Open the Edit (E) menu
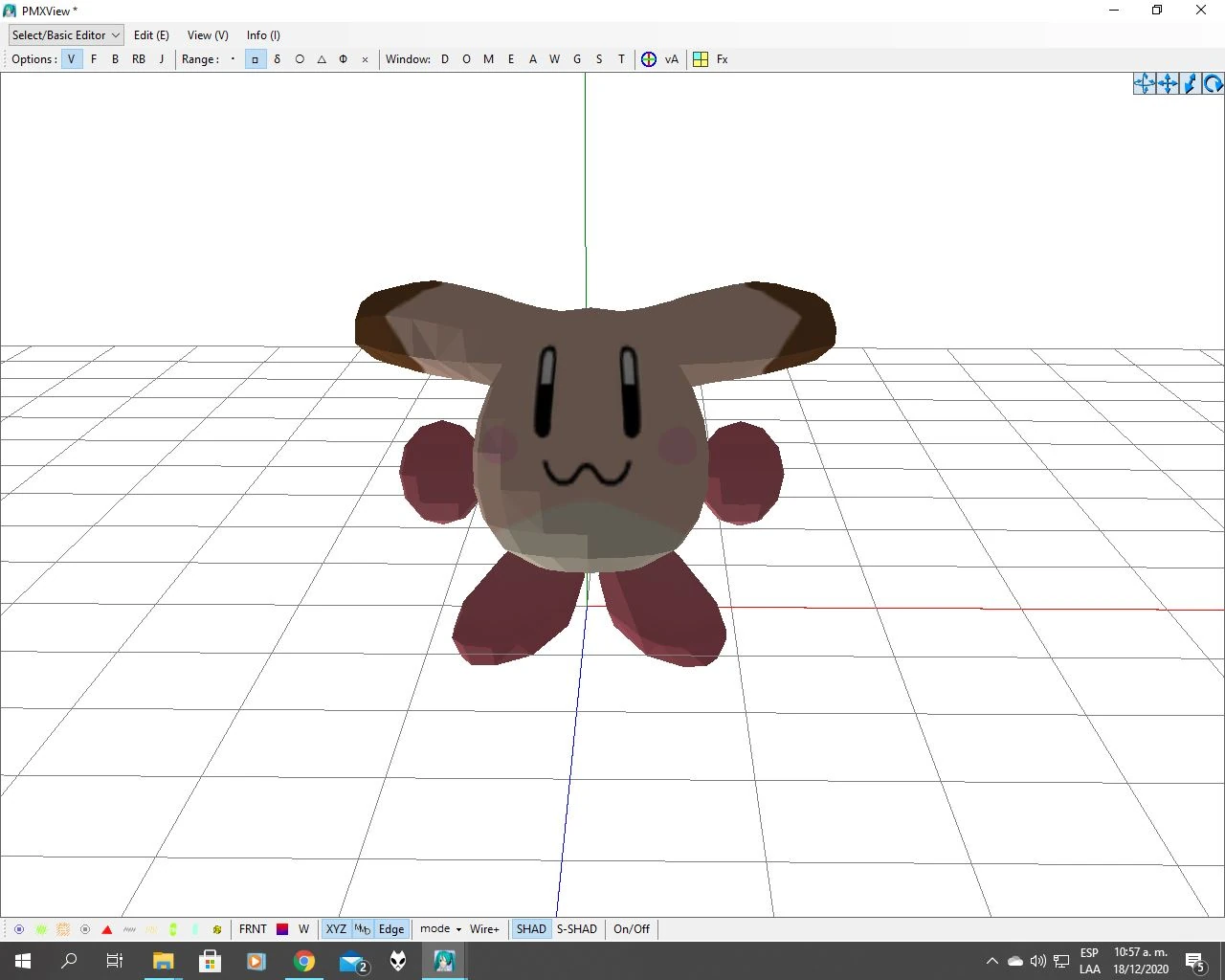Image resolution: width=1225 pixels, height=980 pixels. [151, 35]
